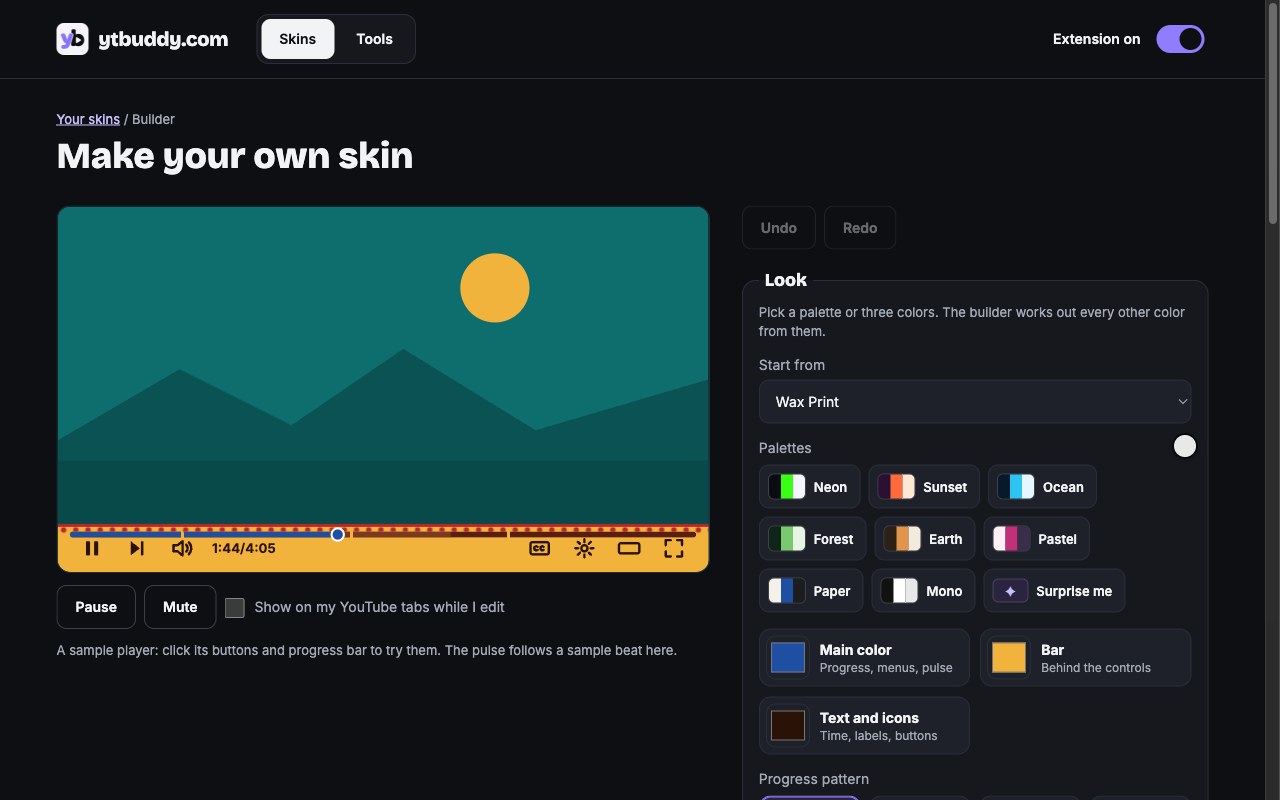Image resolution: width=1280 pixels, height=800 pixels.
Task: Click the Mute button below the player
Action: click(180, 607)
